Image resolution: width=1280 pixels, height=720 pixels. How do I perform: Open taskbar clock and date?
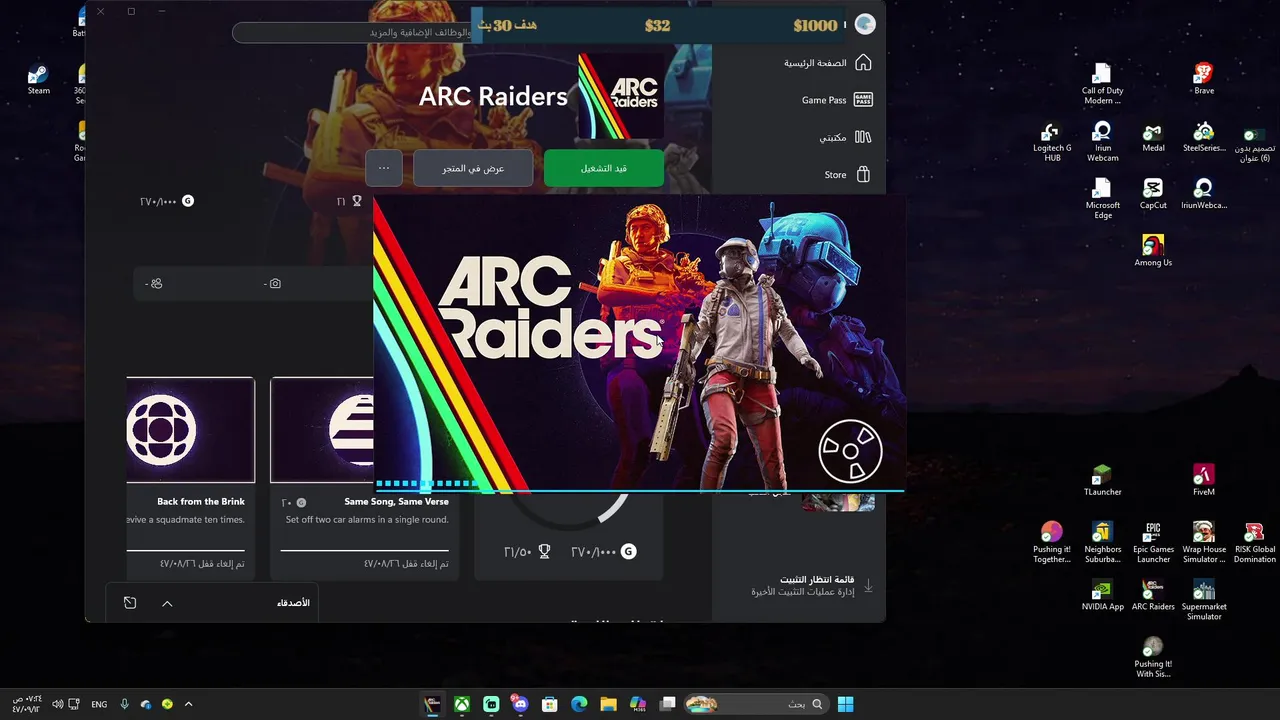pyautogui.click(x=26, y=704)
